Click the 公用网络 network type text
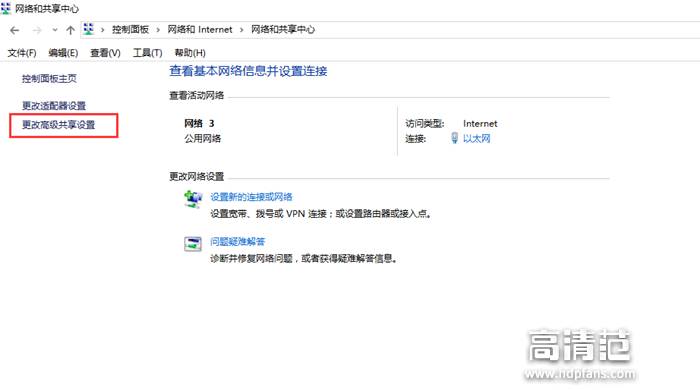This screenshot has height=390, width=700. (203, 139)
